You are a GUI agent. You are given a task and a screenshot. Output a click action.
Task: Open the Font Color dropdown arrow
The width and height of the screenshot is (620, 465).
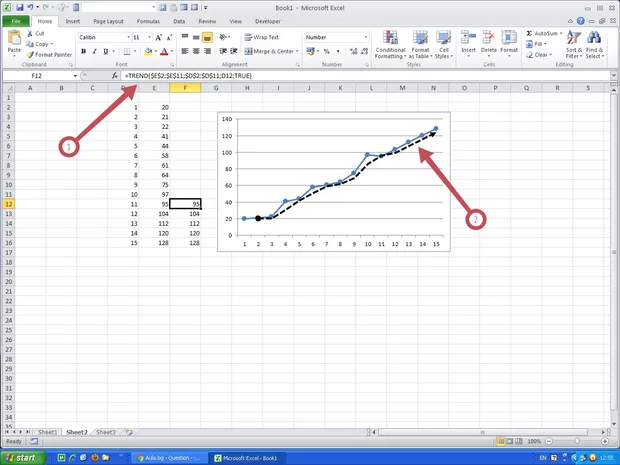click(172, 51)
